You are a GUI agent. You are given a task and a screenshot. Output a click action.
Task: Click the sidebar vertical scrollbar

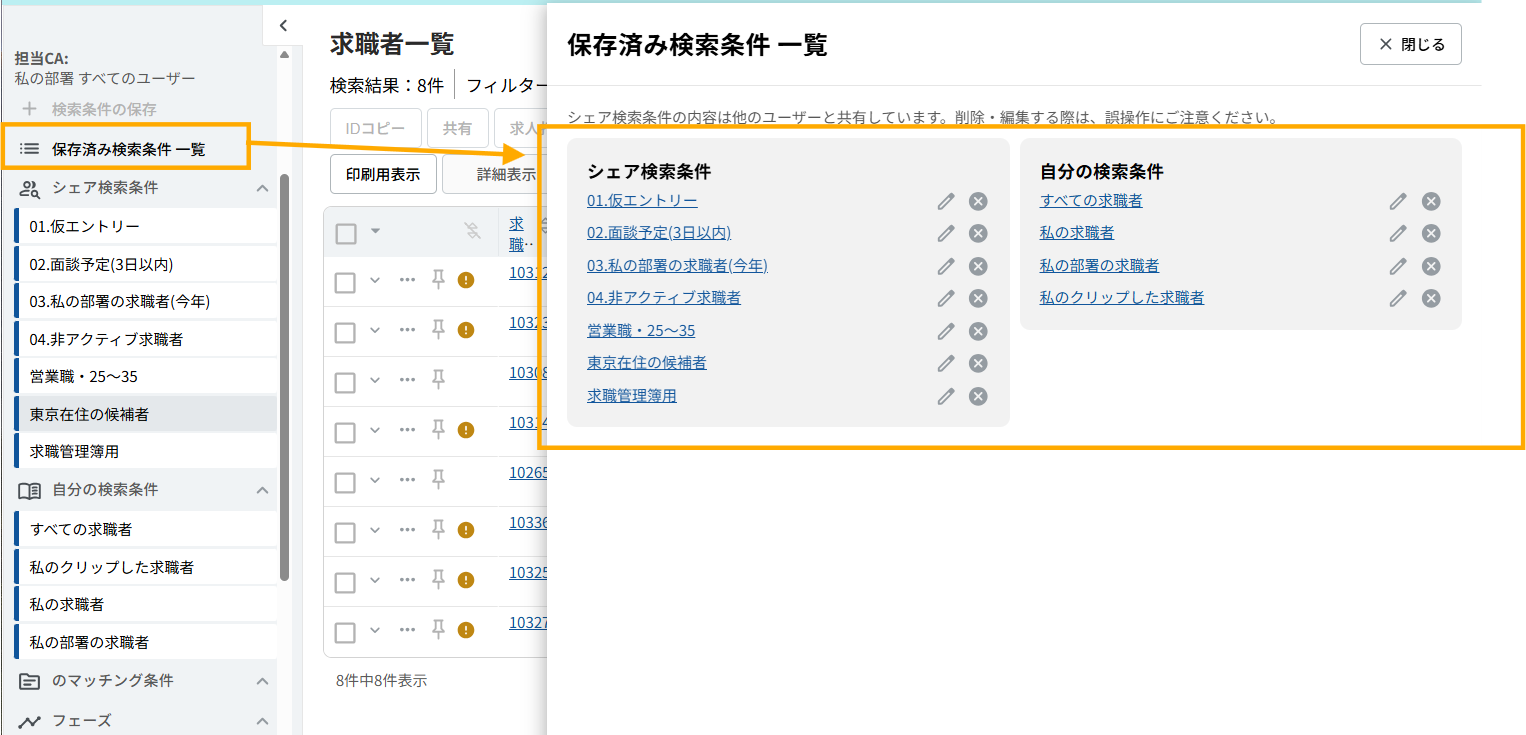pos(285,380)
